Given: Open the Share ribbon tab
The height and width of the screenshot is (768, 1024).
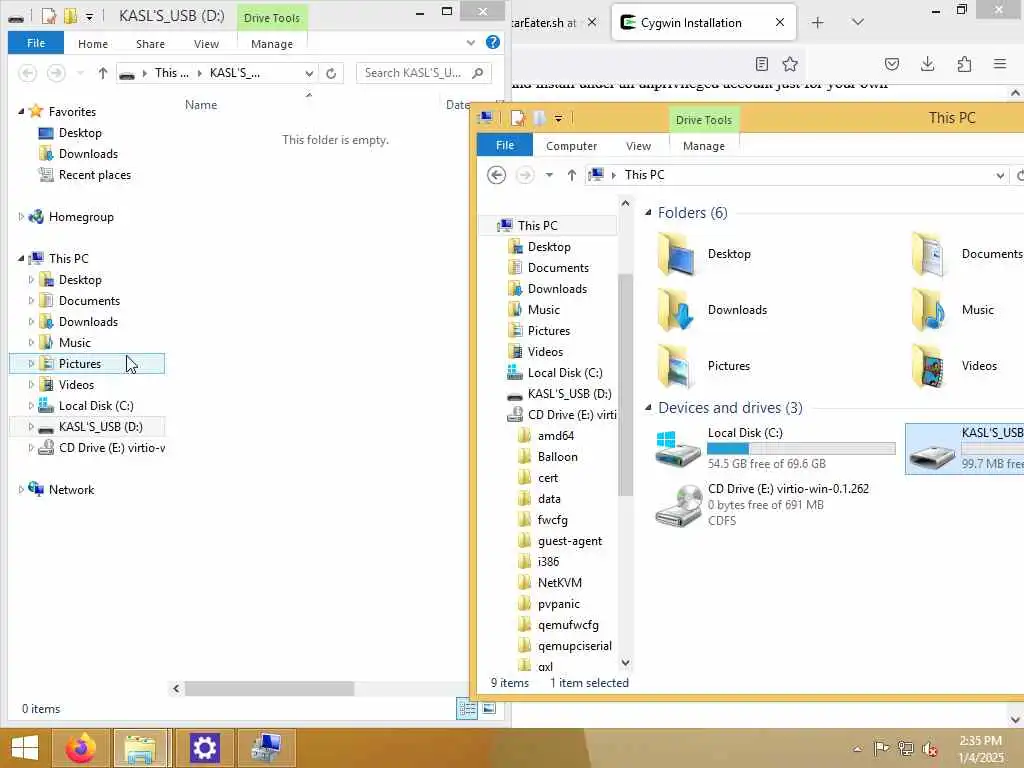Looking at the screenshot, I should point(150,44).
